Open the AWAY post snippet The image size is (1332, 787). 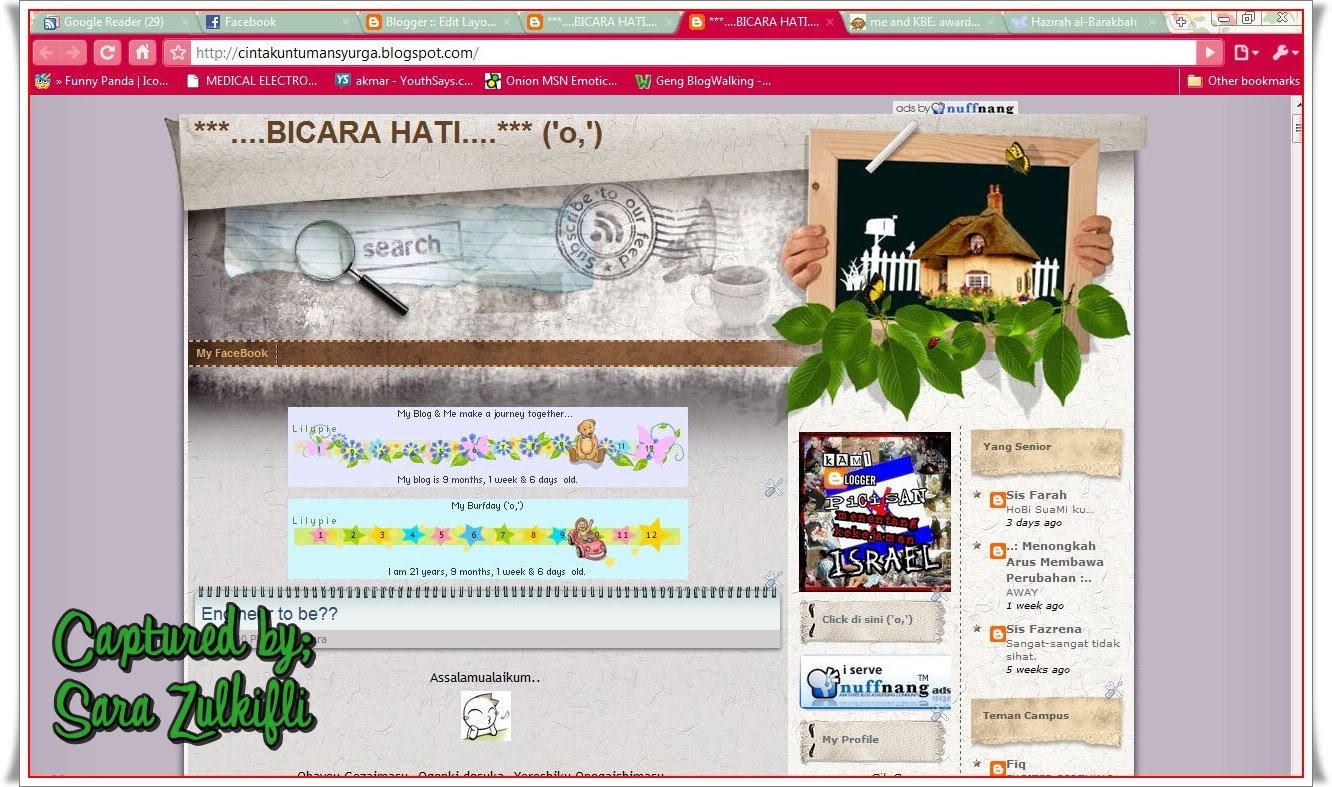point(1022,592)
